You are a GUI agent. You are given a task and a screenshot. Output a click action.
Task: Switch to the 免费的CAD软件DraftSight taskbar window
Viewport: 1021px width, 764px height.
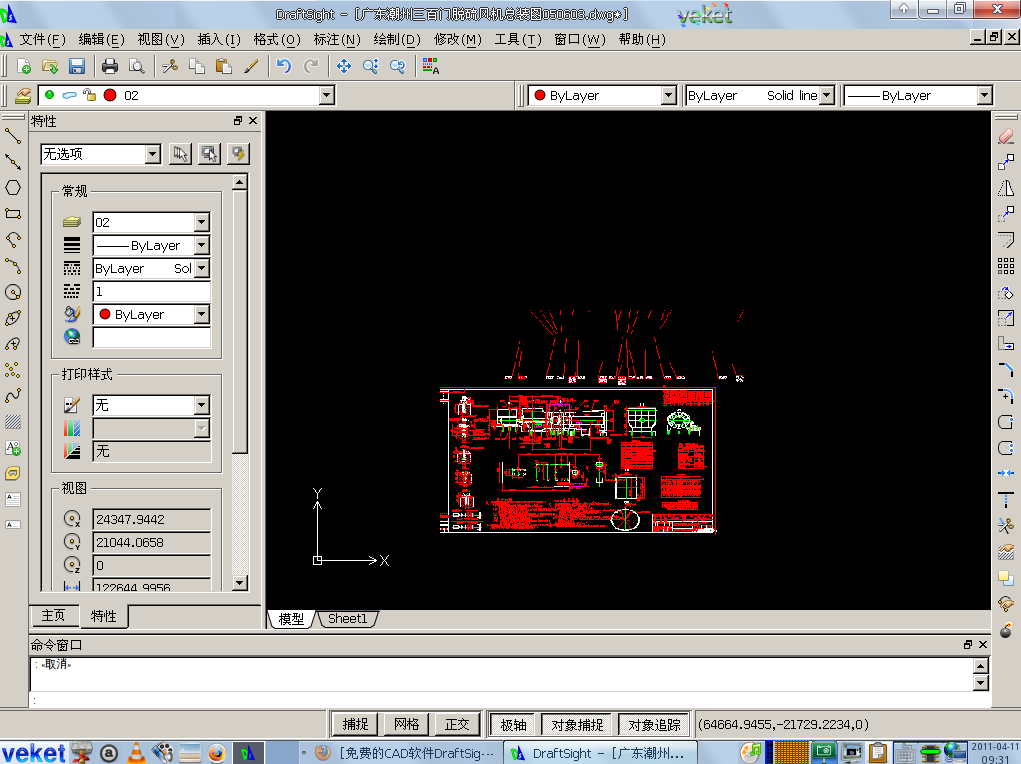404,753
